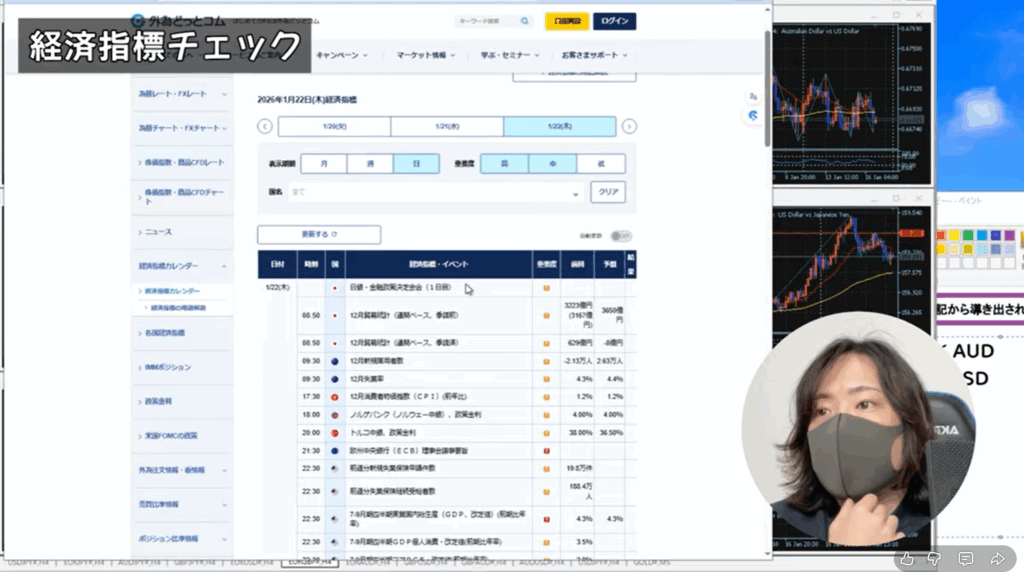Click the クリア button
1024x572 pixels.
607,192
